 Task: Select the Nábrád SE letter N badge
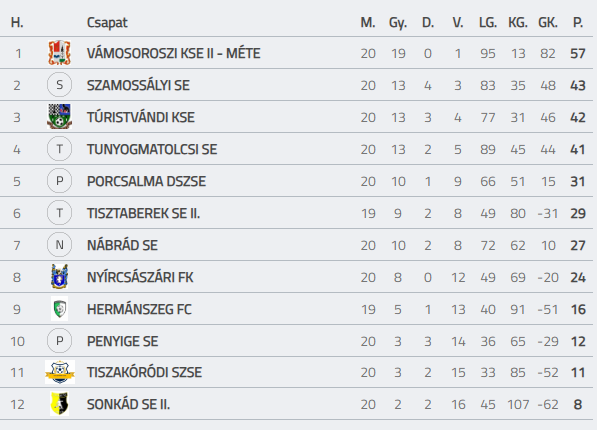[59, 245]
